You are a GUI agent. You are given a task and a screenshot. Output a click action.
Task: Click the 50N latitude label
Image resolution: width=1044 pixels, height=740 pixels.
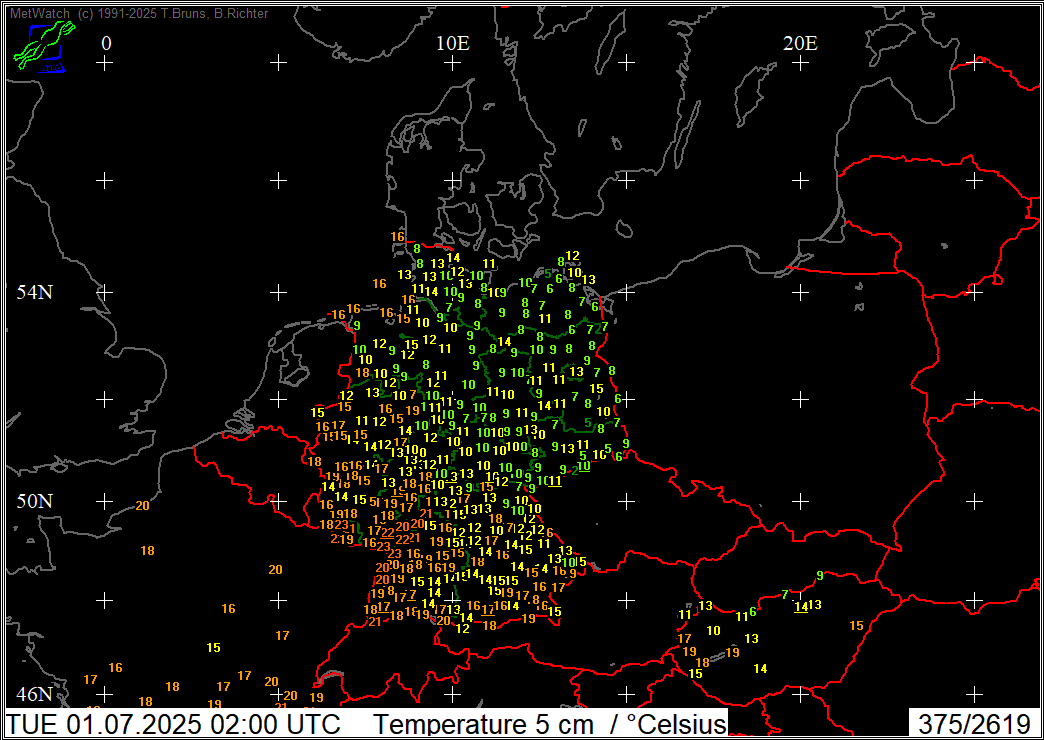tap(34, 501)
